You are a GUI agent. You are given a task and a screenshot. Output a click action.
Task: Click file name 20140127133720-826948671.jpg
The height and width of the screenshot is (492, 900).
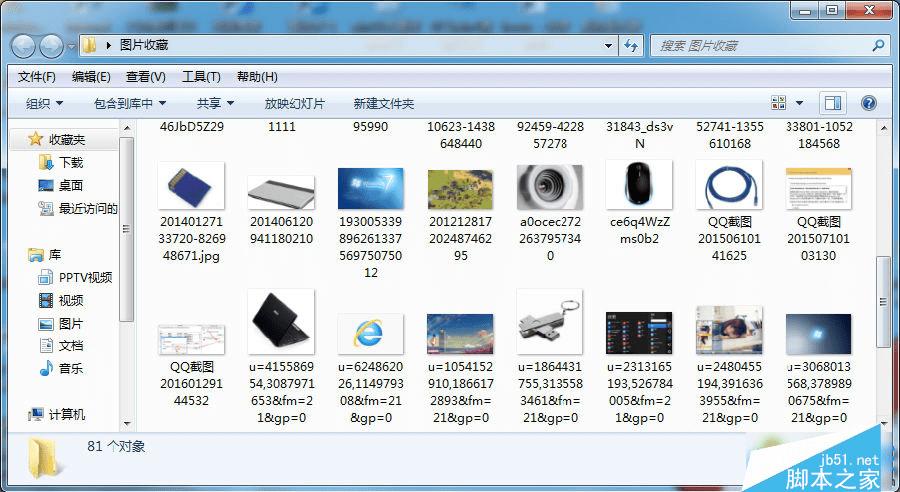click(x=192, y=239)
